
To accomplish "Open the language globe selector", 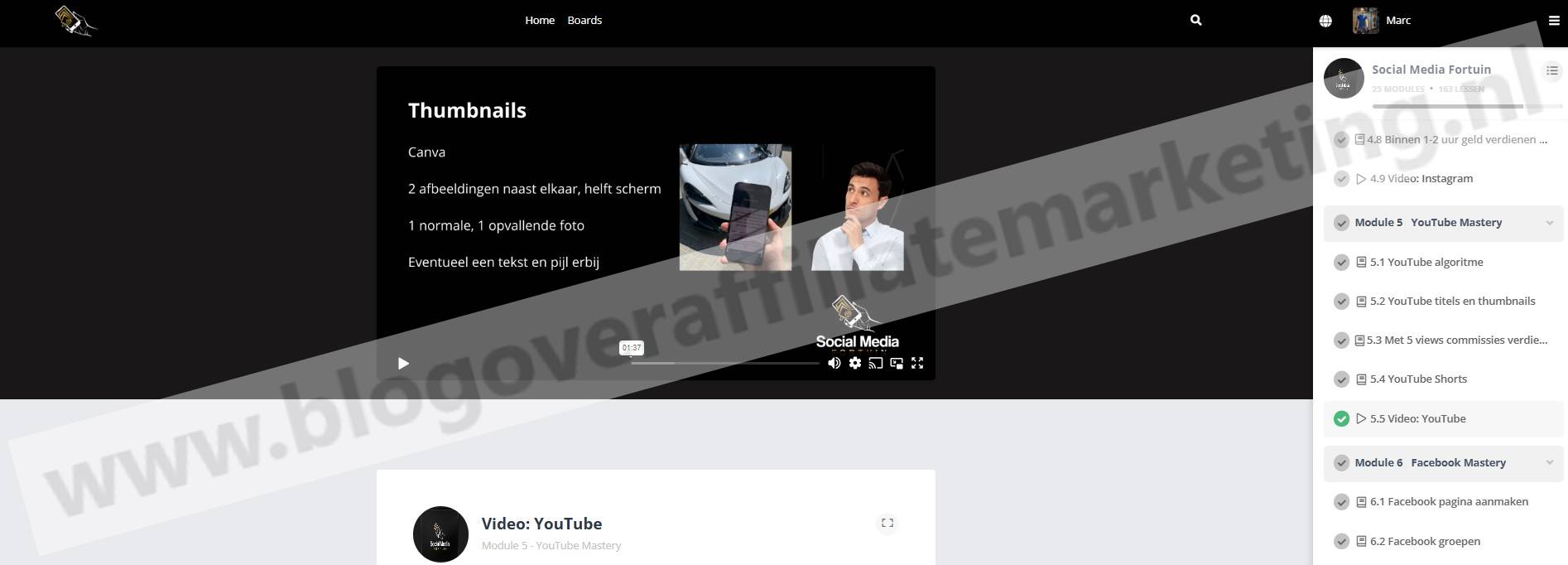I will (x=1325, y=21).
